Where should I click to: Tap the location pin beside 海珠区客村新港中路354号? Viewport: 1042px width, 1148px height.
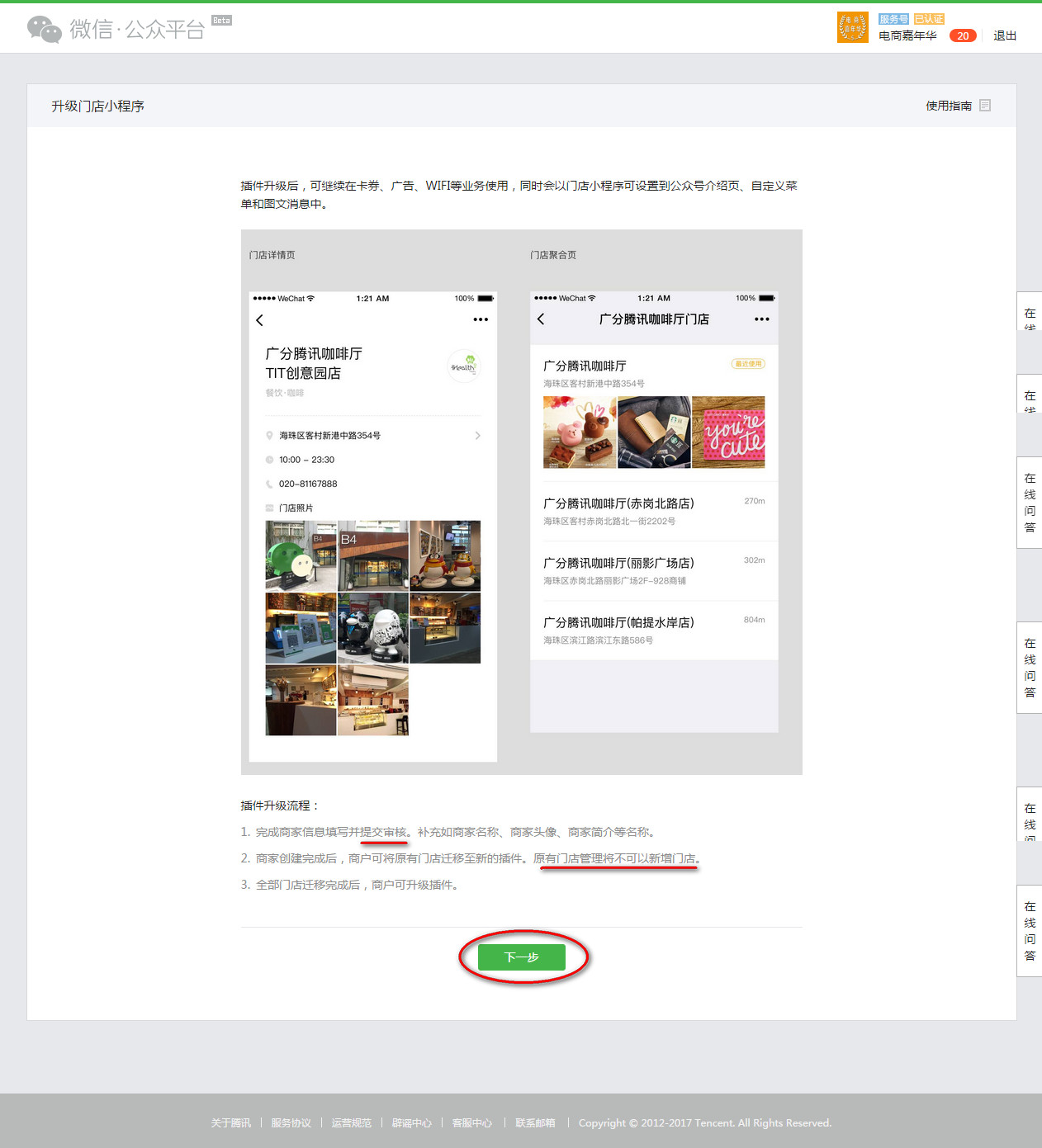pos(269,435)
